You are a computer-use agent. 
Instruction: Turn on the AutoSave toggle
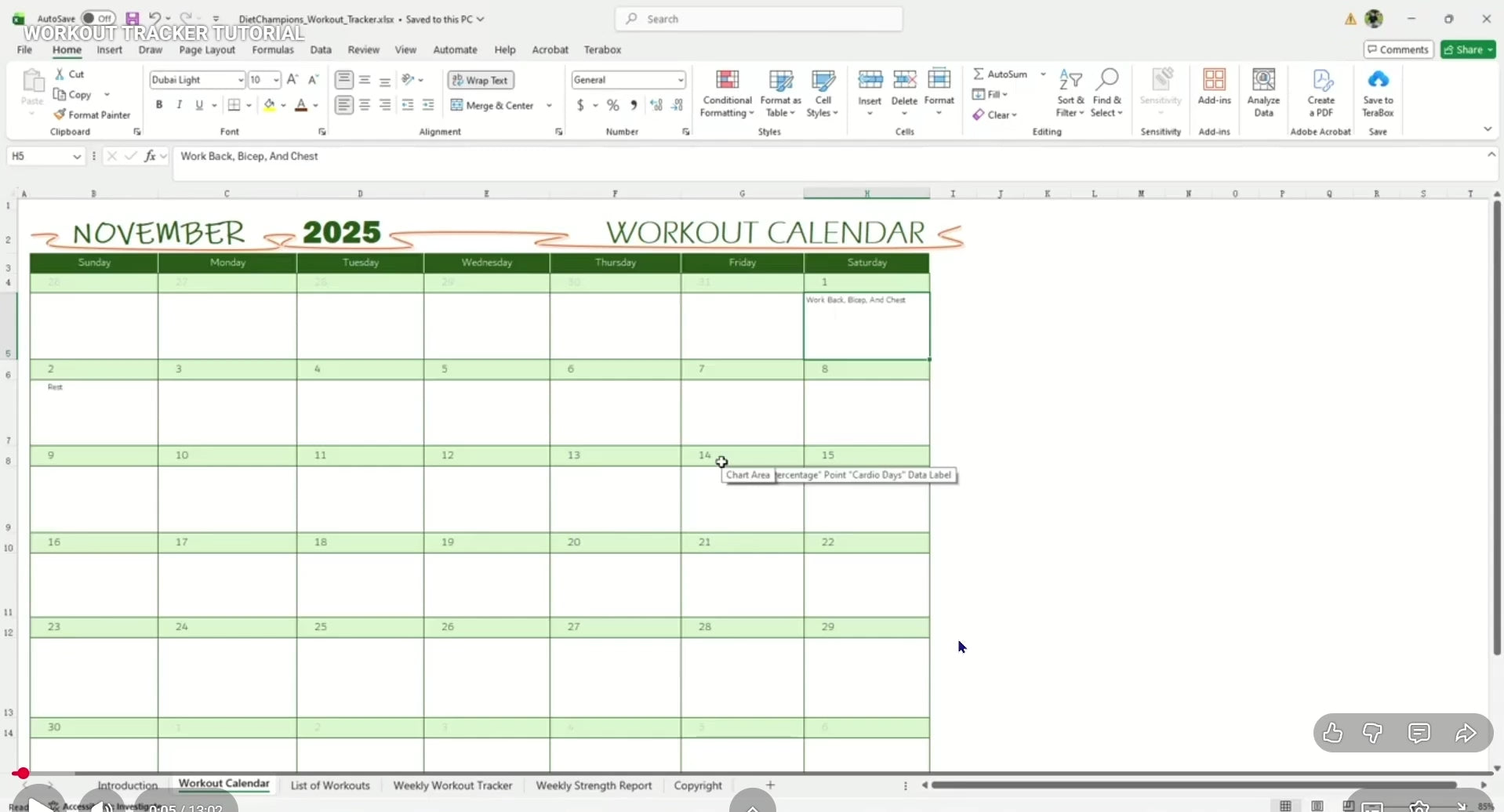[98, 18]
